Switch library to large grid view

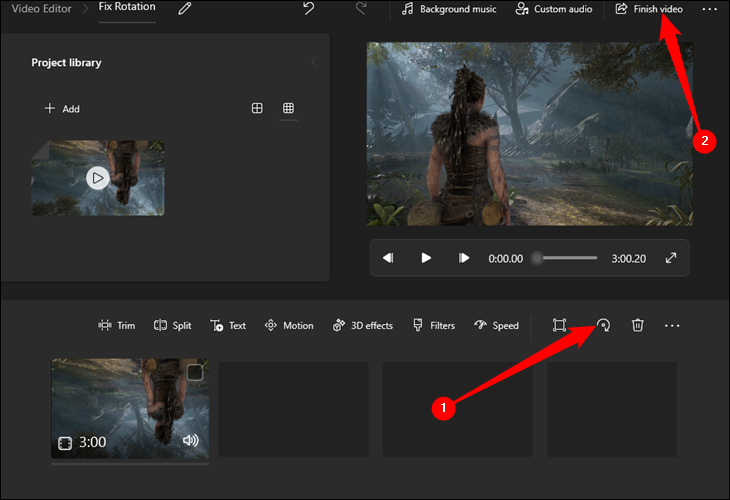click(257, 108)
